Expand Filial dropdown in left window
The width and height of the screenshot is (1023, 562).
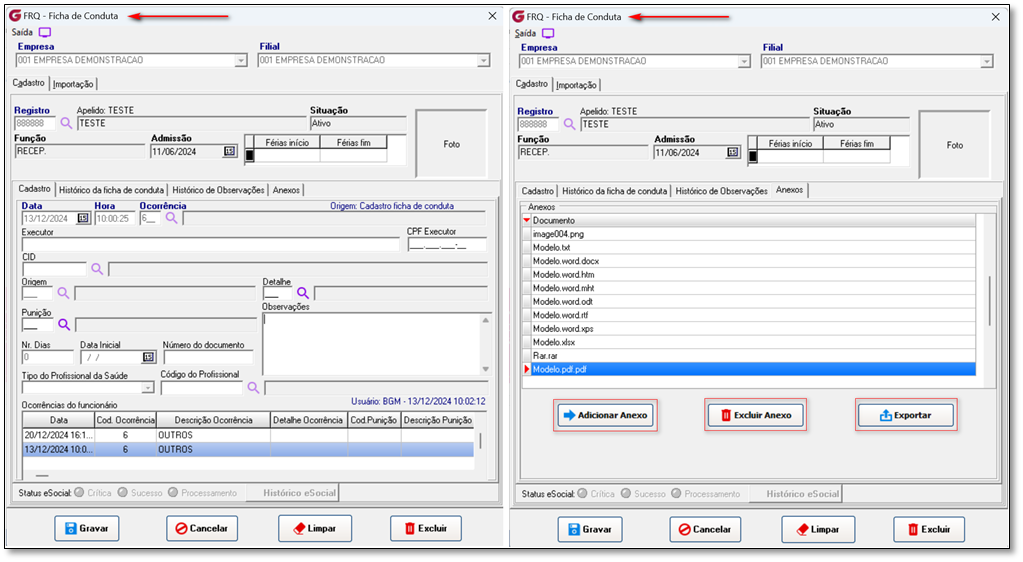click(483, 60)
